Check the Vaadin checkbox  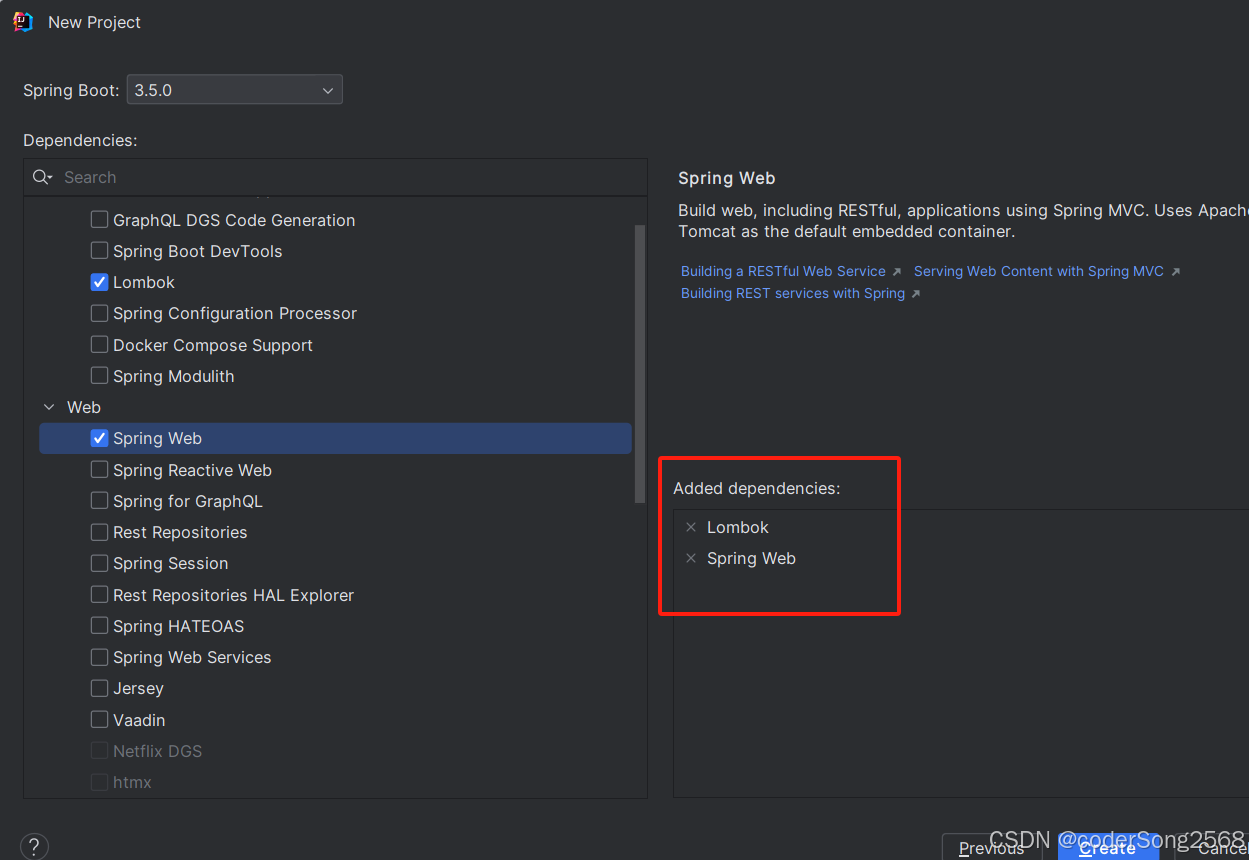[99, 720]
